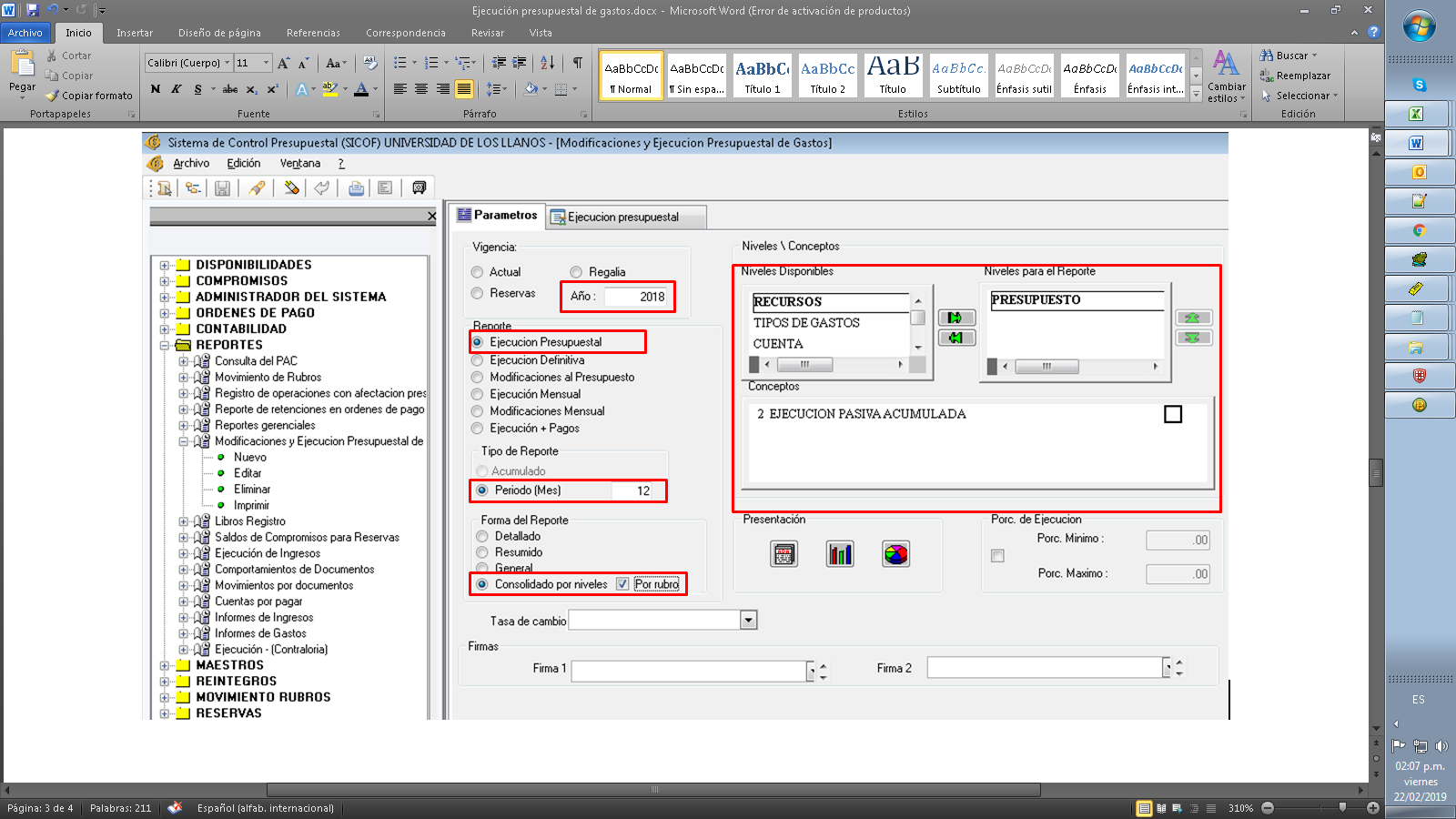Uncheck the Por rubro checkbox
The image size is (1456, 819).
[622, 584]
